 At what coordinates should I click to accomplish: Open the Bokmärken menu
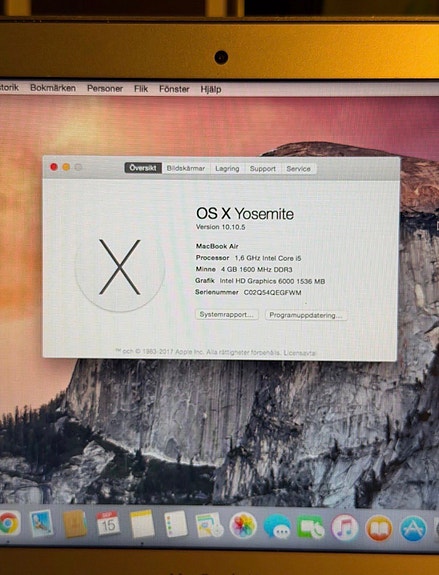53,88
